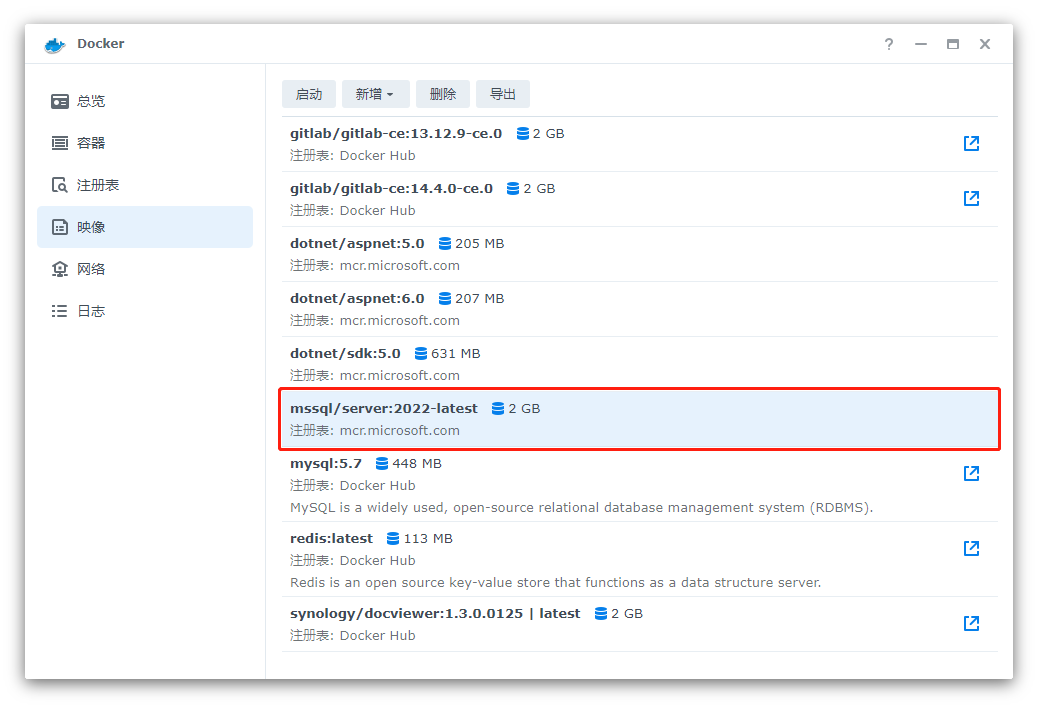Click the size icon beside synology/docviewer
Screen dimensions: 1051x713
601,614
